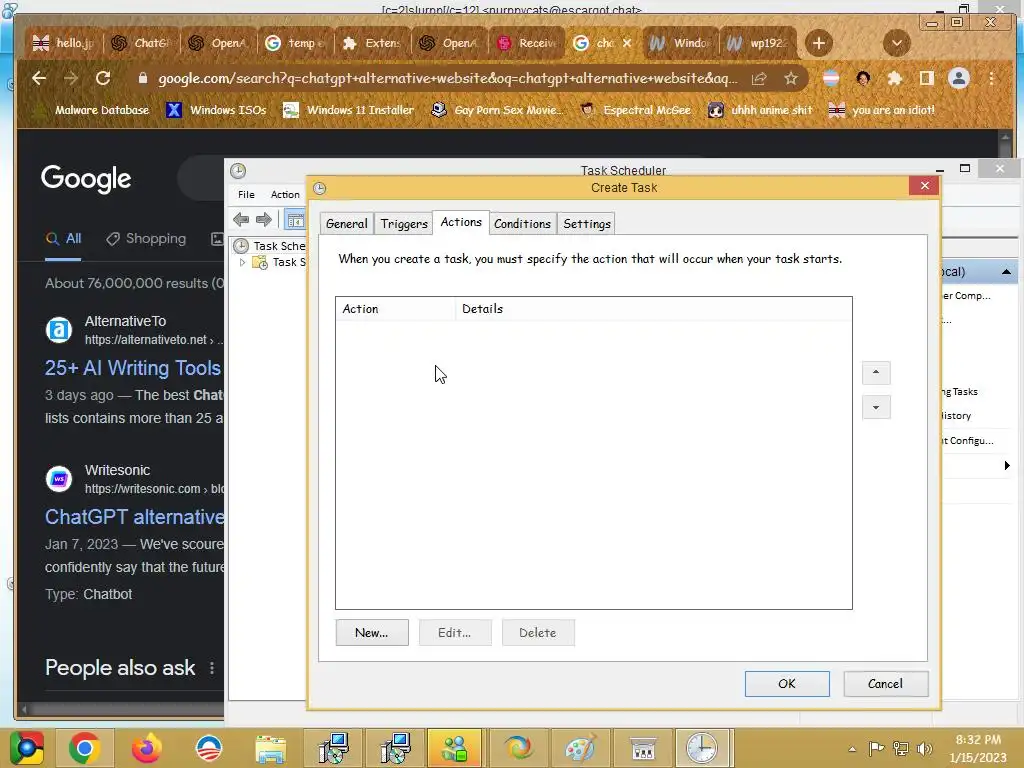This screenshot has width=1024, height=768.
Task: Open the Malware Database bookmark
Action: click(93, 110)
